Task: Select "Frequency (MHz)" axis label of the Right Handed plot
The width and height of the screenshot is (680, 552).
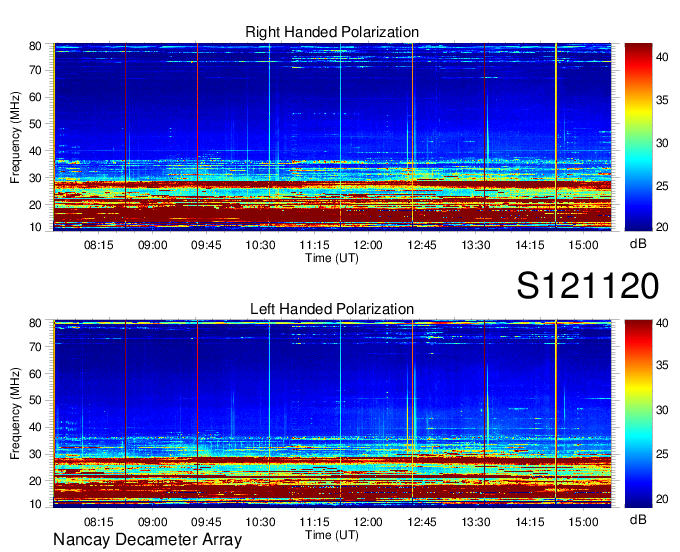Action: coord(15,137)
